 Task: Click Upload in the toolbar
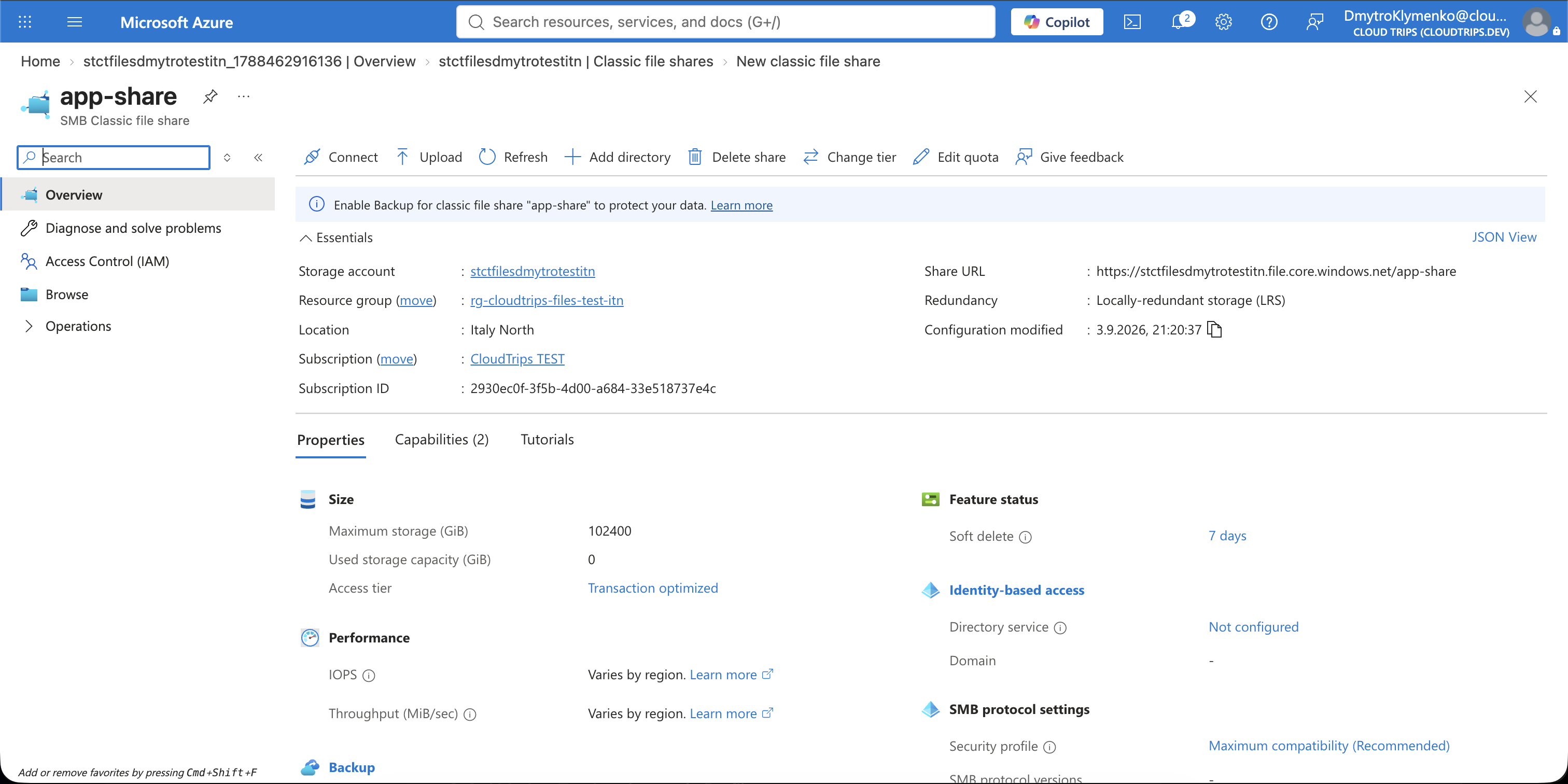[x=429, y=157]
